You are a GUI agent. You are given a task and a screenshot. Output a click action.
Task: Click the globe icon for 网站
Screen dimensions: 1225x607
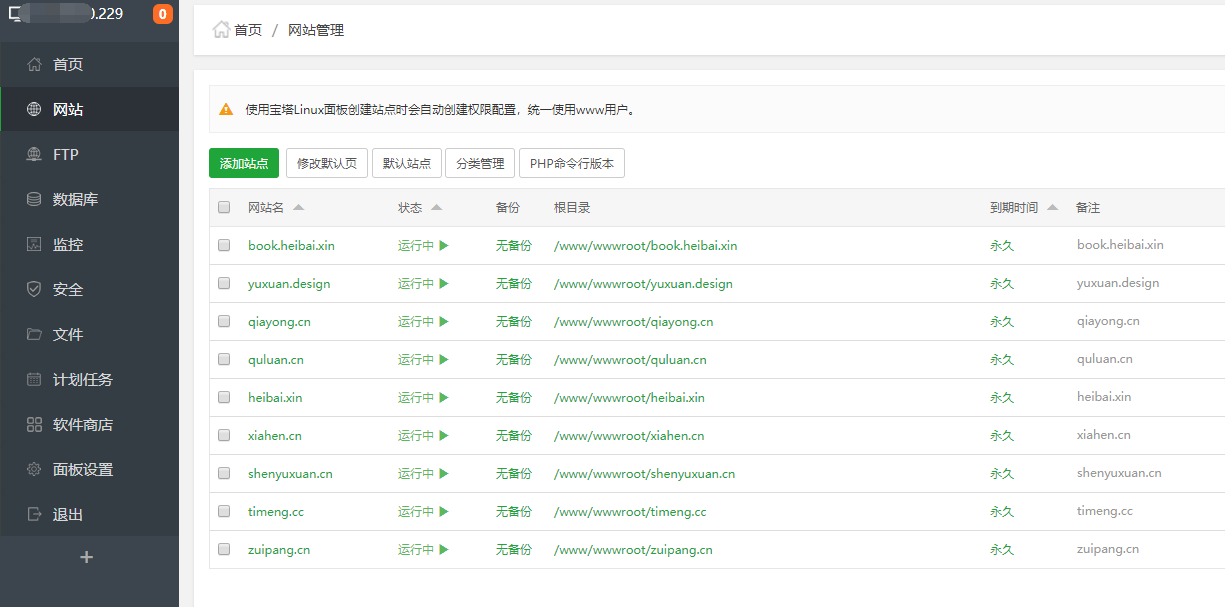pos(34,110)
